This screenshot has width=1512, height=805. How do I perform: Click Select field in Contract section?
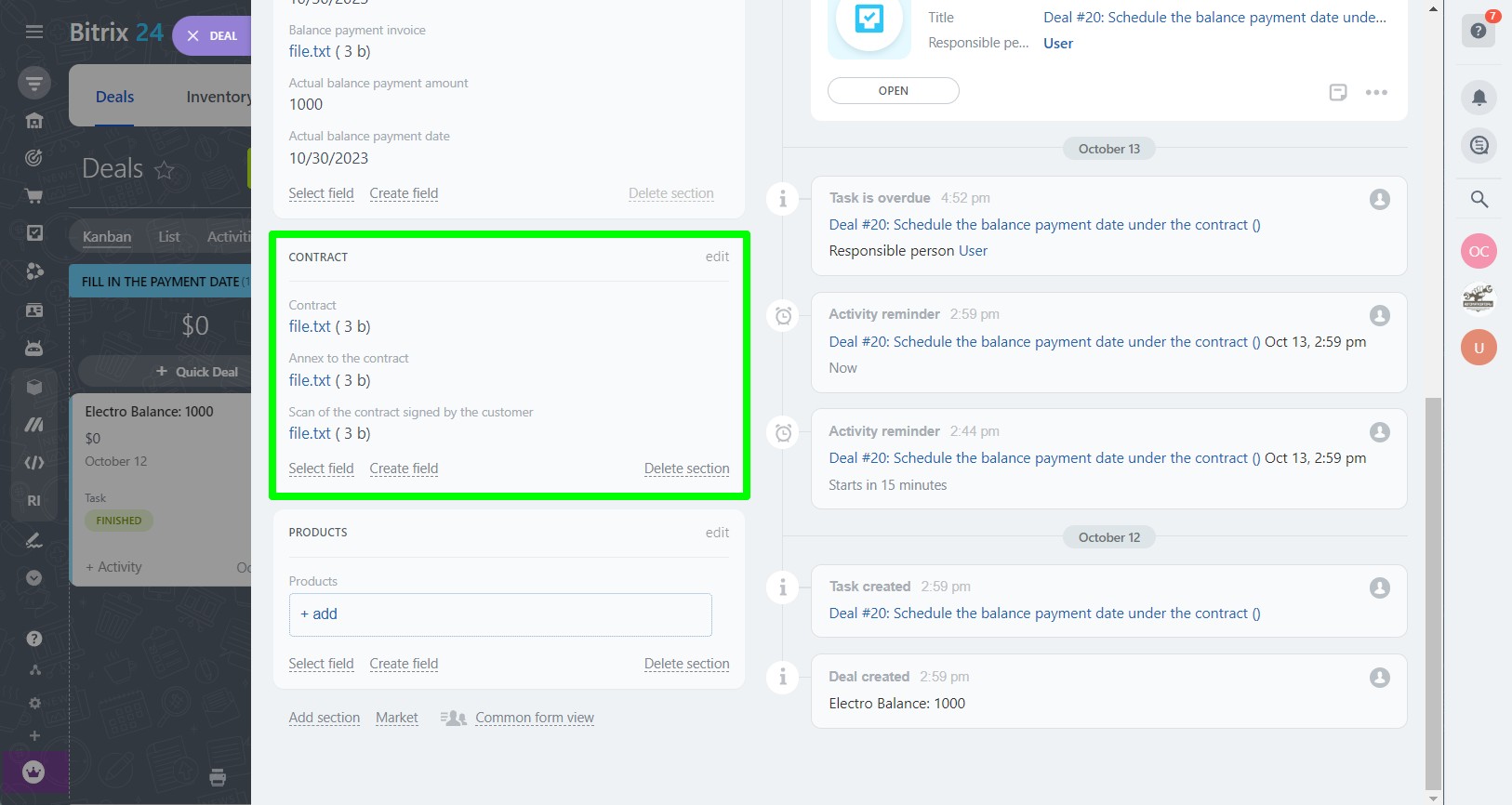point(321,468)
